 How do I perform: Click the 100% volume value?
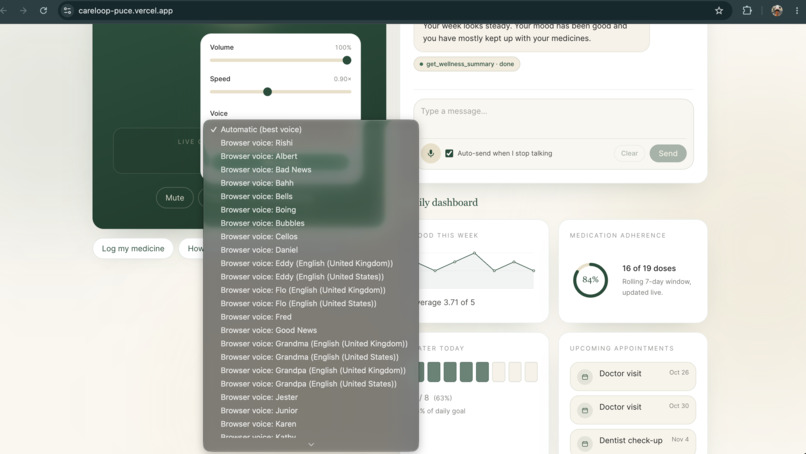click(343, 47)
